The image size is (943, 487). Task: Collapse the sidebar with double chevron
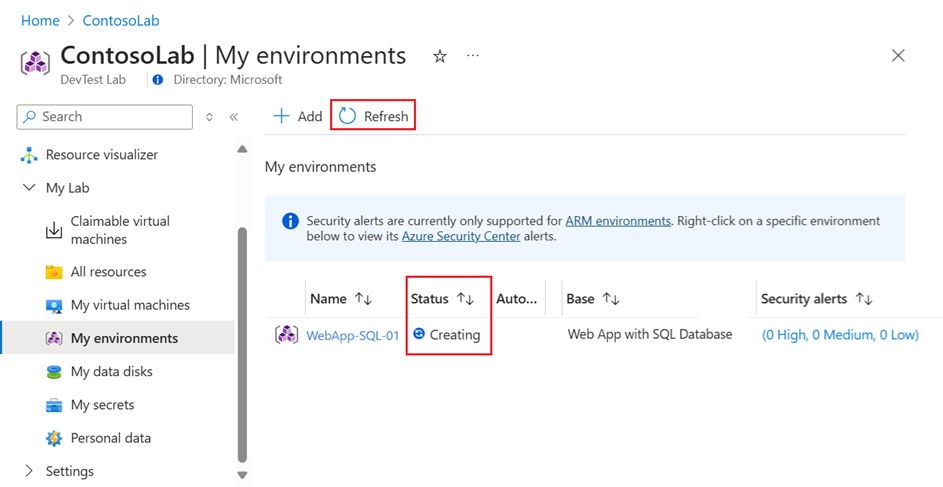(x=234, y=117)
